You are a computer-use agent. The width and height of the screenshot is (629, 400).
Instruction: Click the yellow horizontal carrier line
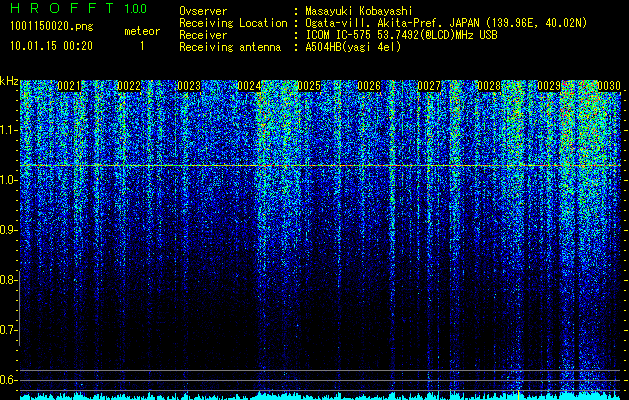click(320, 165)
